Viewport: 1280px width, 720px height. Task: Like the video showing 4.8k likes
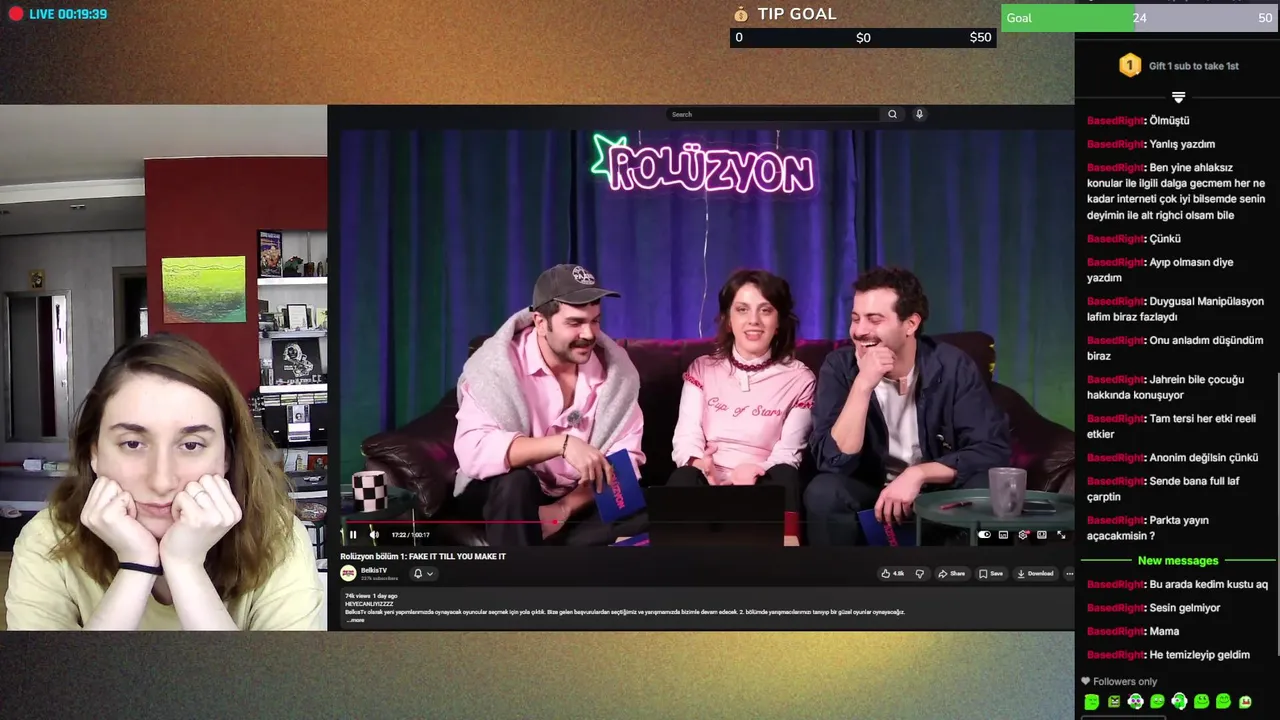[893, 573]
